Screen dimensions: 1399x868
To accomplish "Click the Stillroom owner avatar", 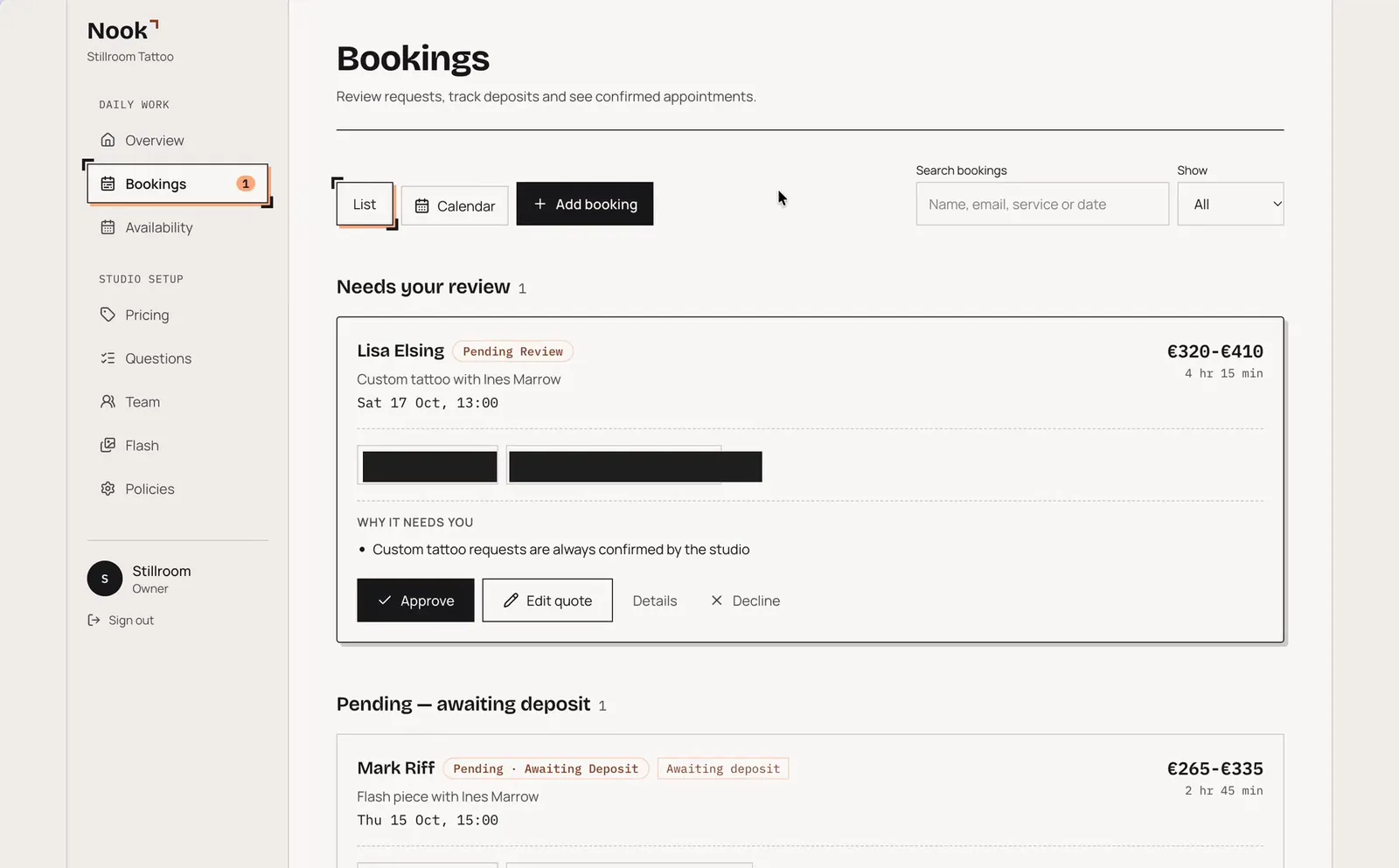I will [x=105, y=579].
